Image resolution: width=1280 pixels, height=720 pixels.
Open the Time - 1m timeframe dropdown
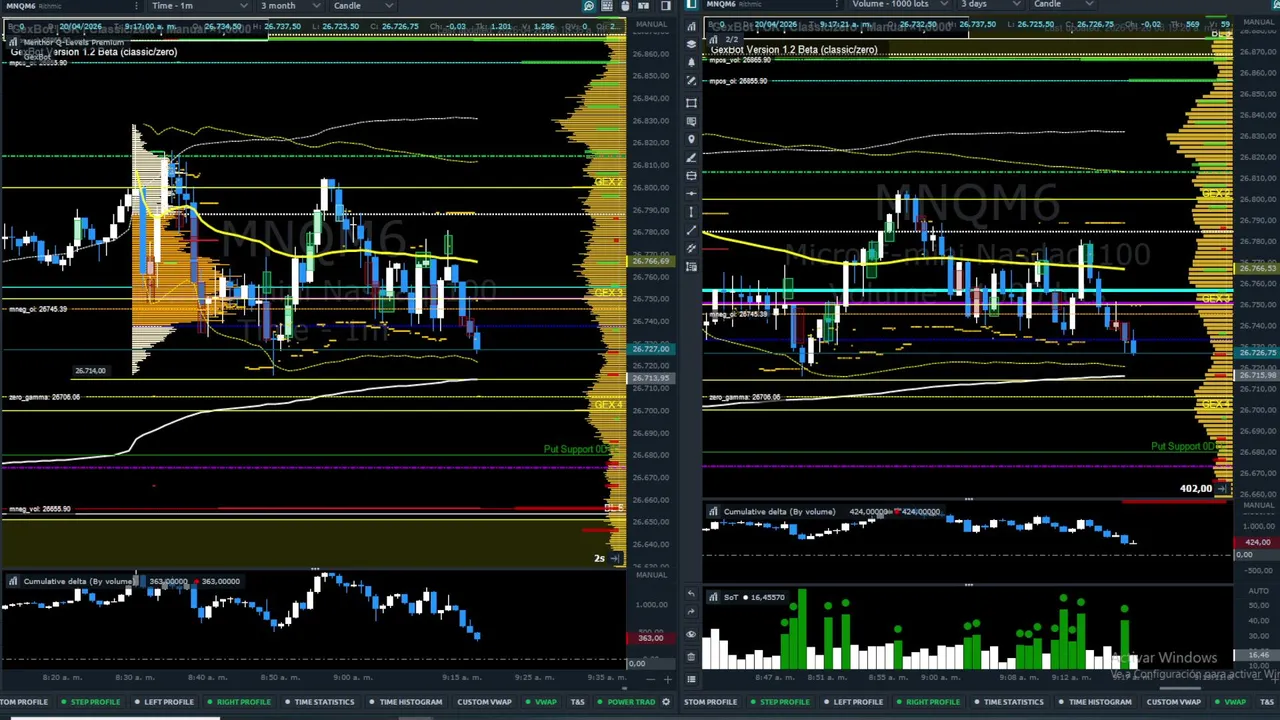click(x=198, y=6)
